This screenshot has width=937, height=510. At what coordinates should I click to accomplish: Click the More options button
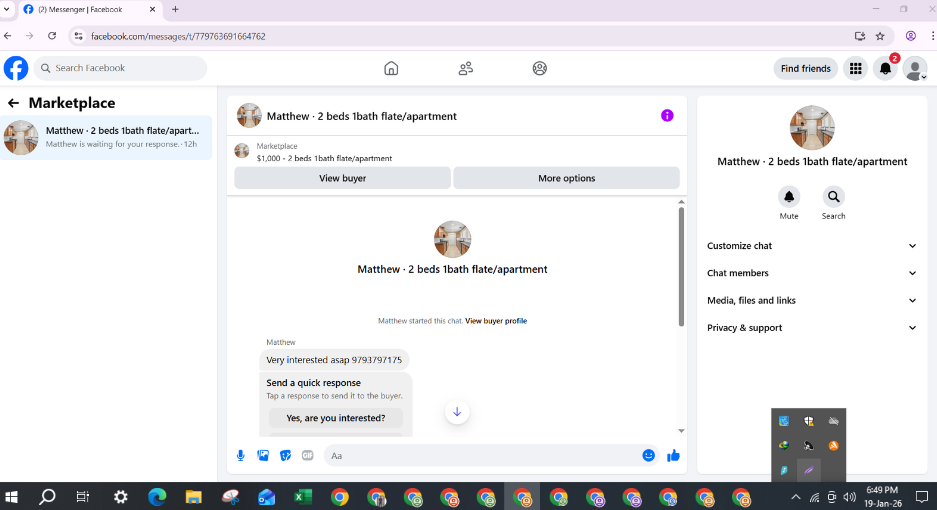pyautogui.click(x=567, y=178)
